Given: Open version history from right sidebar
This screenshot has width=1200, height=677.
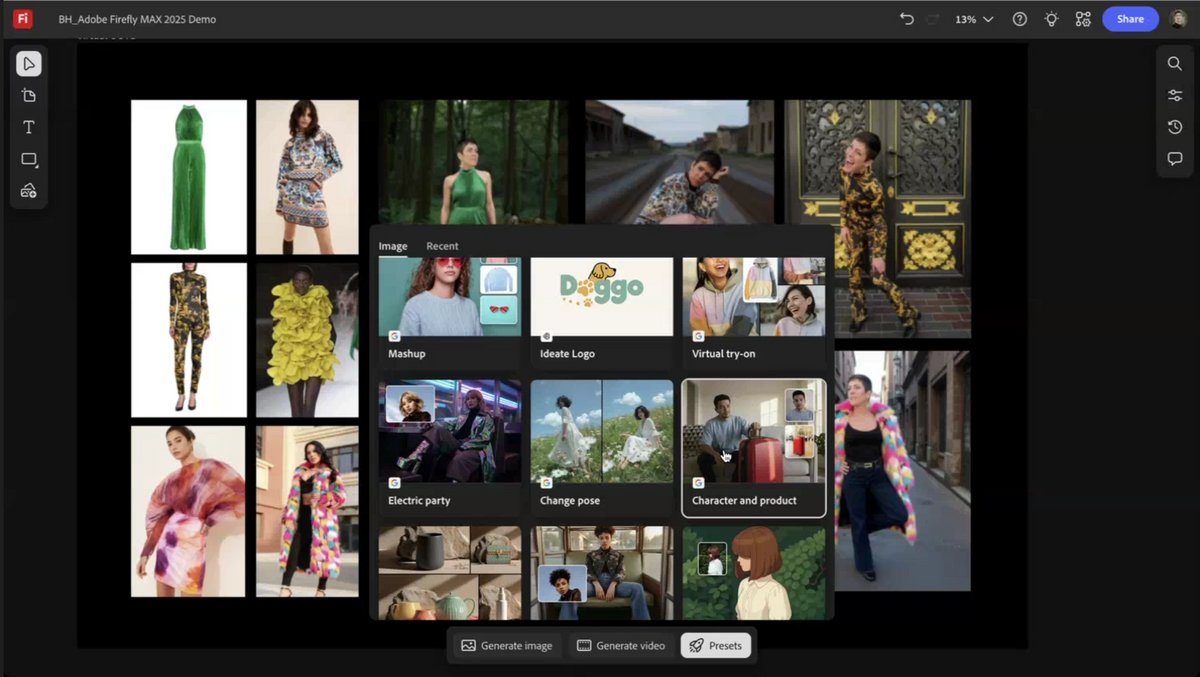Looking at the screenshot, I should pos(1174,127).
